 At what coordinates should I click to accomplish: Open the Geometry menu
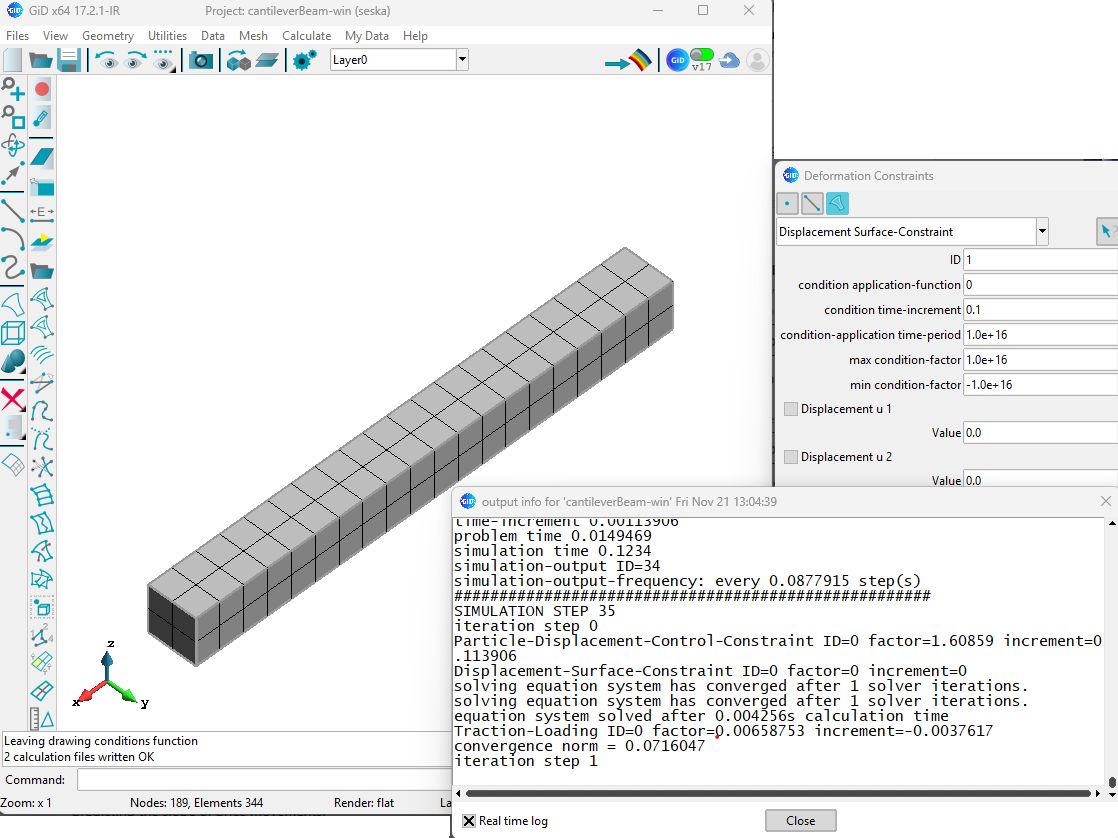[x=108, y=36]
